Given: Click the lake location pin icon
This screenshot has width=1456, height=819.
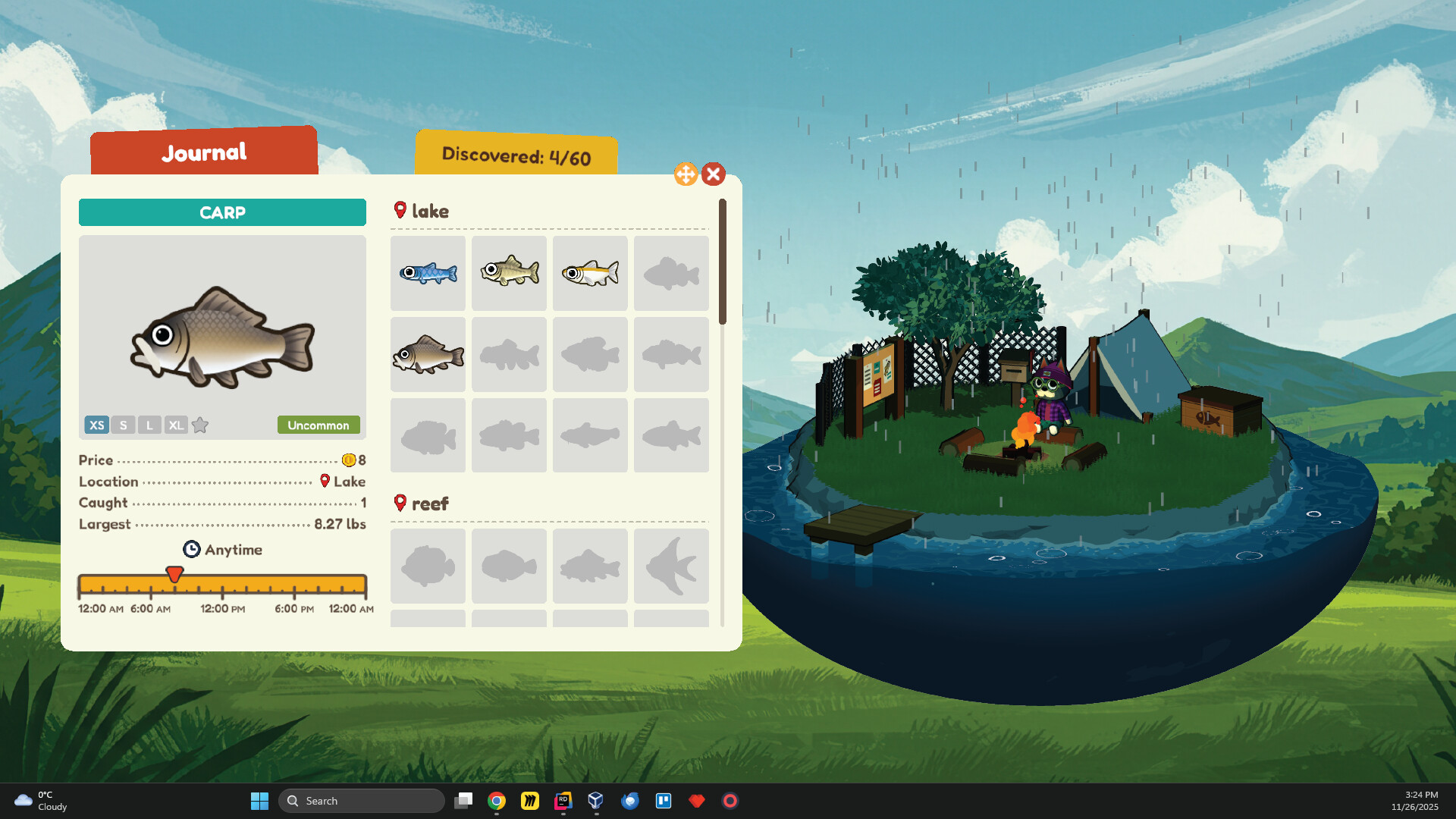Looking at the screenshot, I should click(x=401, y=211).
